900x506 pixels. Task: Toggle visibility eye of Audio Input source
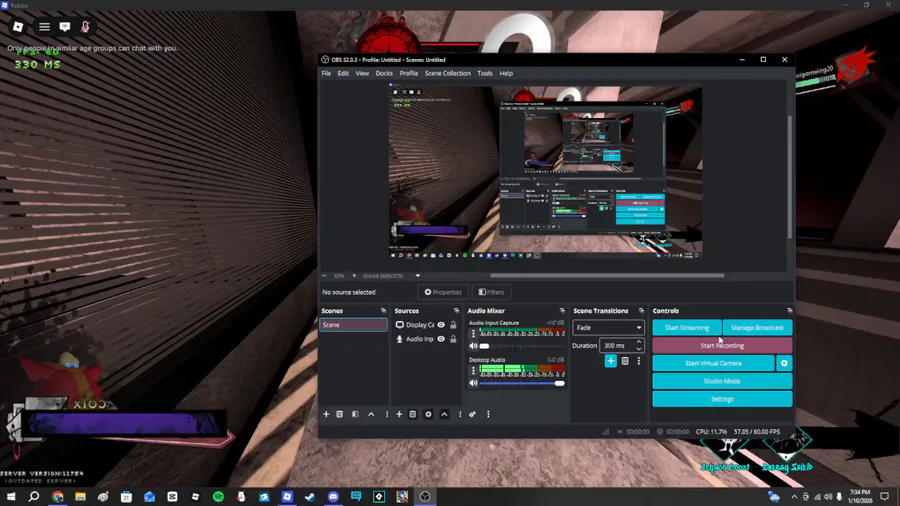(x=441, y=339)
